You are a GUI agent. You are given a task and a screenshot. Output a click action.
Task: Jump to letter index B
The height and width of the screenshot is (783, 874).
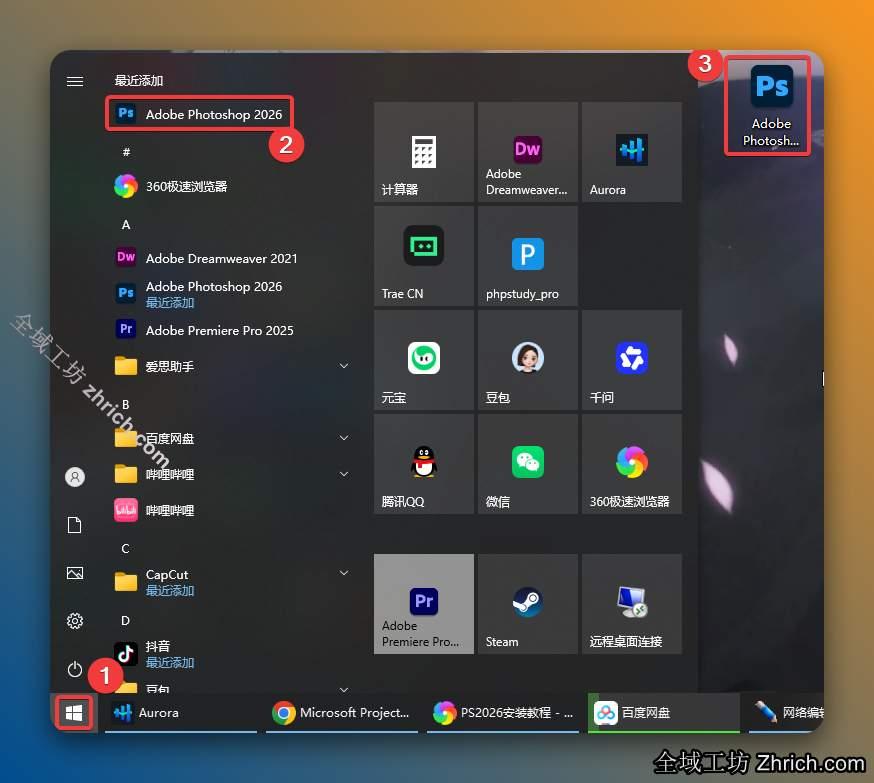click(125, 405)
